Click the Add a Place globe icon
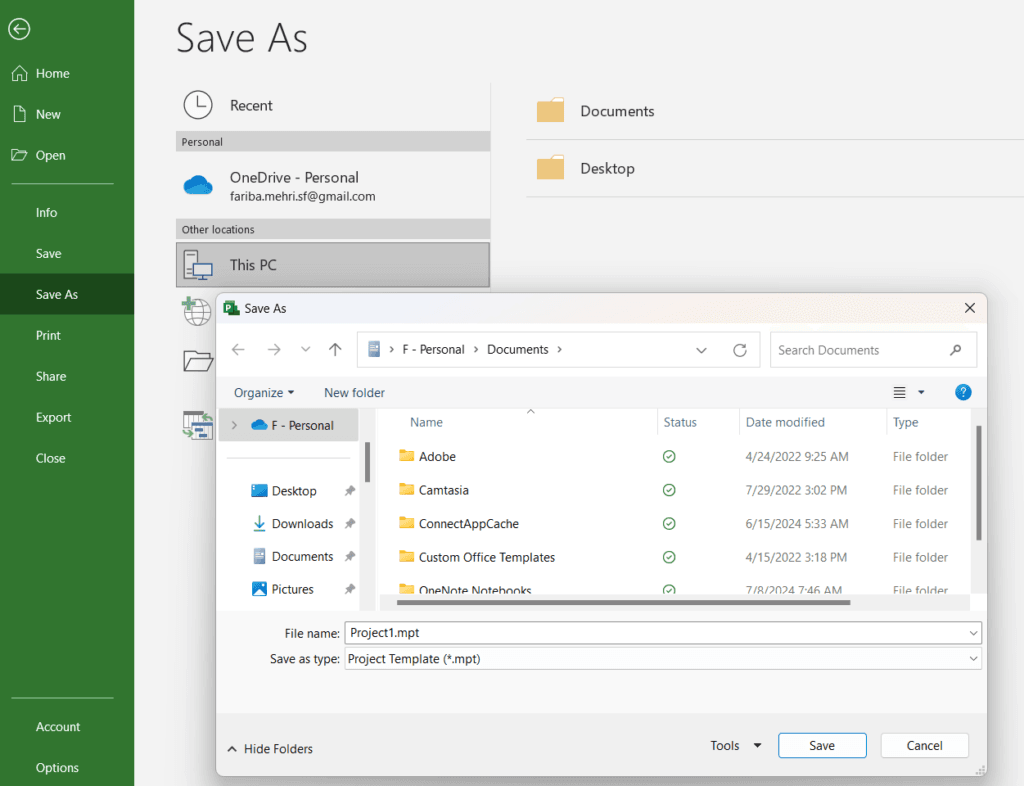The width and height of the screenshot is (1024, 786). 197,311
